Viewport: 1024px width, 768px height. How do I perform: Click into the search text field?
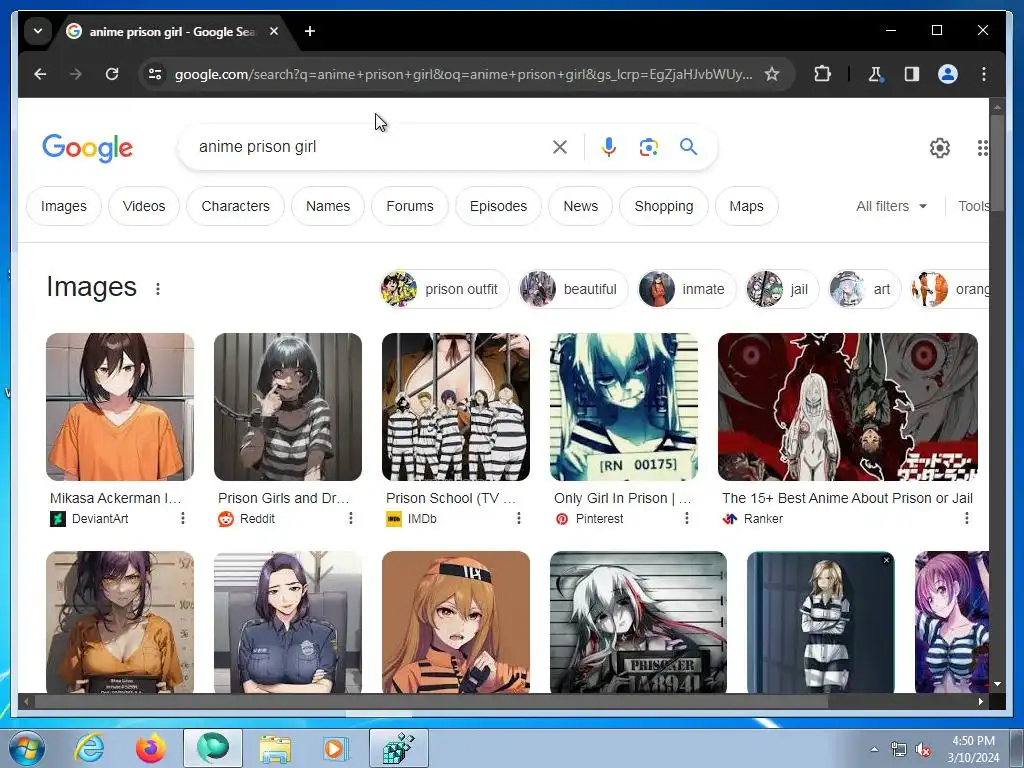coord(369,147)
